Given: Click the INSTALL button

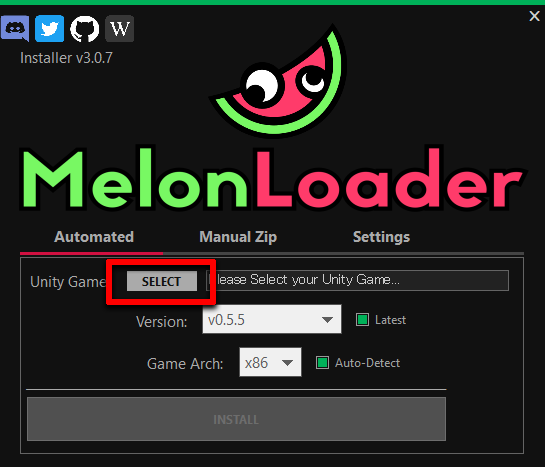Looking at the screenshot, I should point(236,419).
